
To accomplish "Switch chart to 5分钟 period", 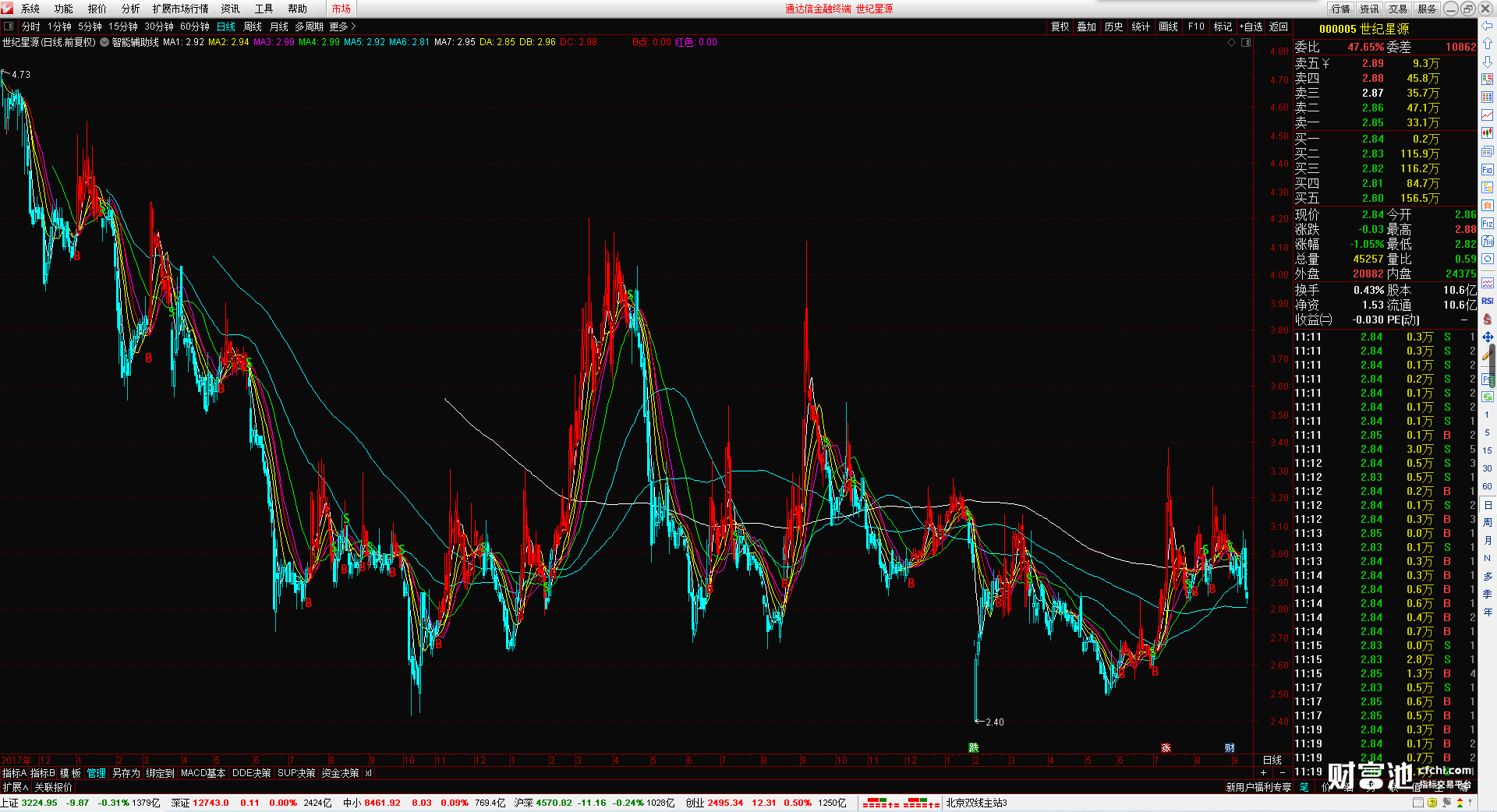I will (90, 26).
